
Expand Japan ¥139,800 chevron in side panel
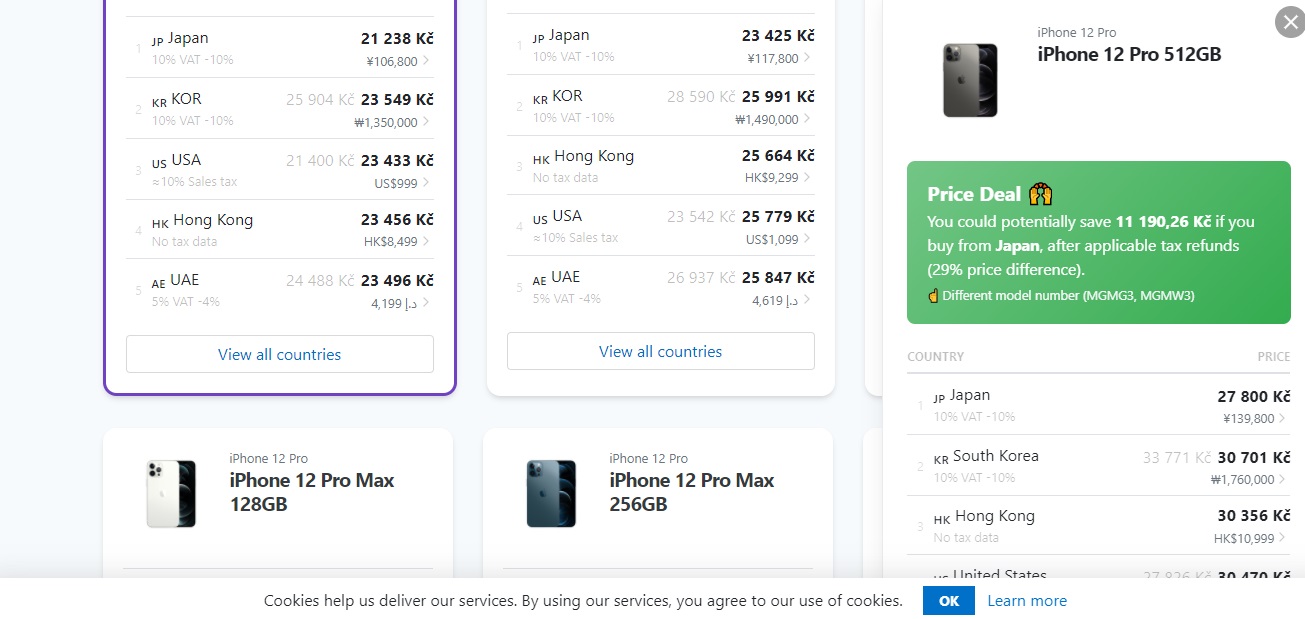1283,419
